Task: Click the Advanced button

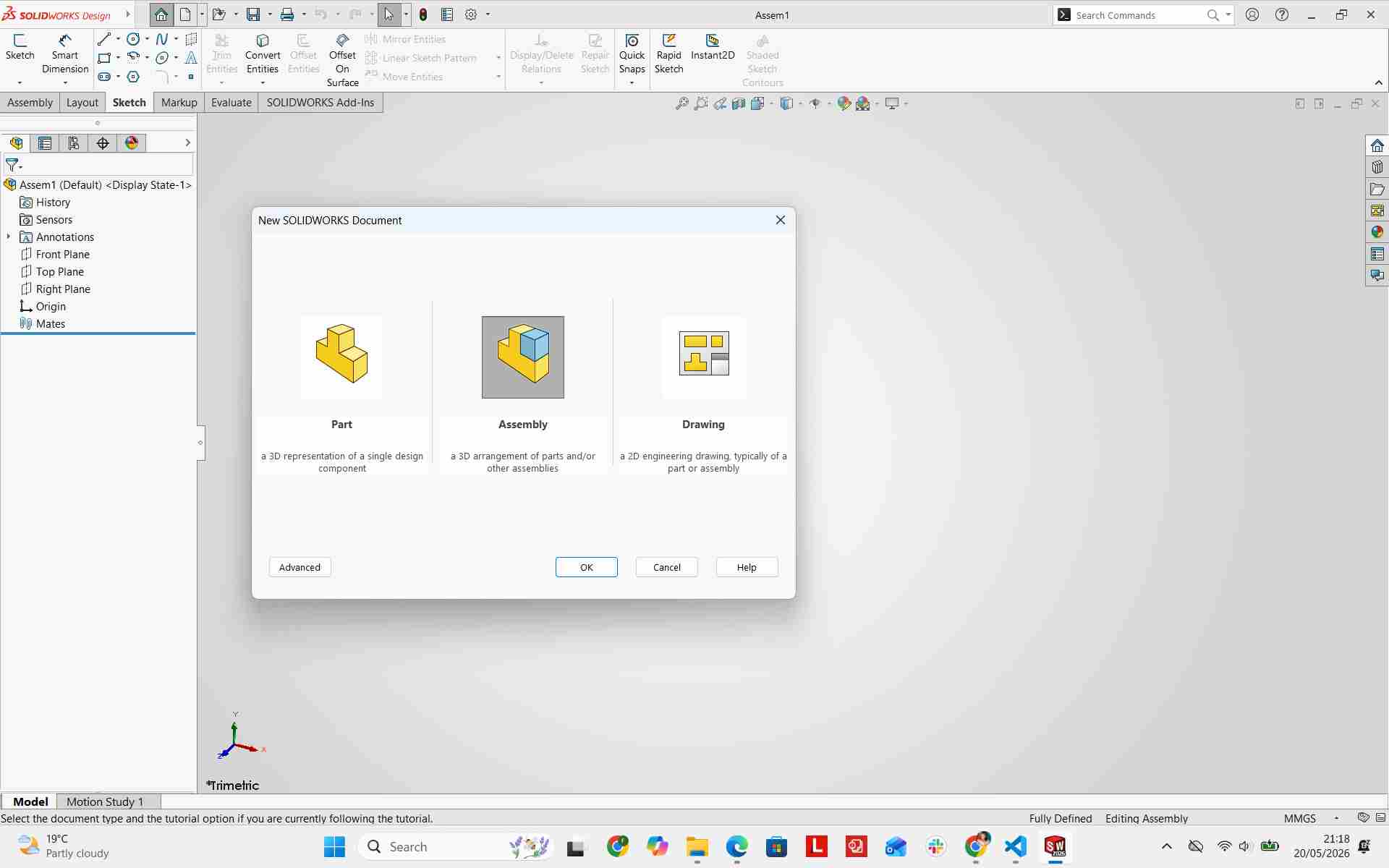Action: point(300,567)
